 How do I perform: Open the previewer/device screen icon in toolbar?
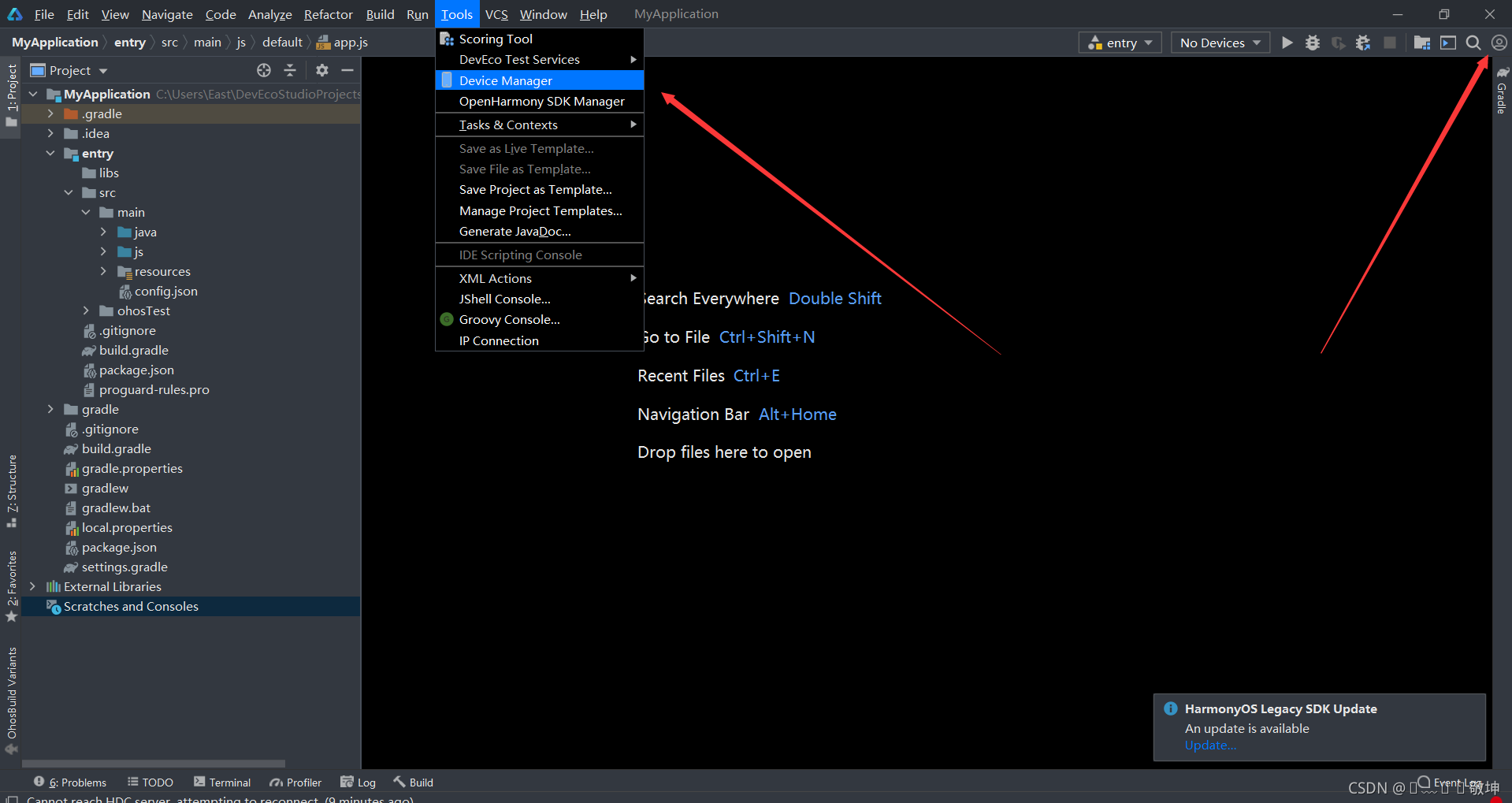click(1448, 43)
